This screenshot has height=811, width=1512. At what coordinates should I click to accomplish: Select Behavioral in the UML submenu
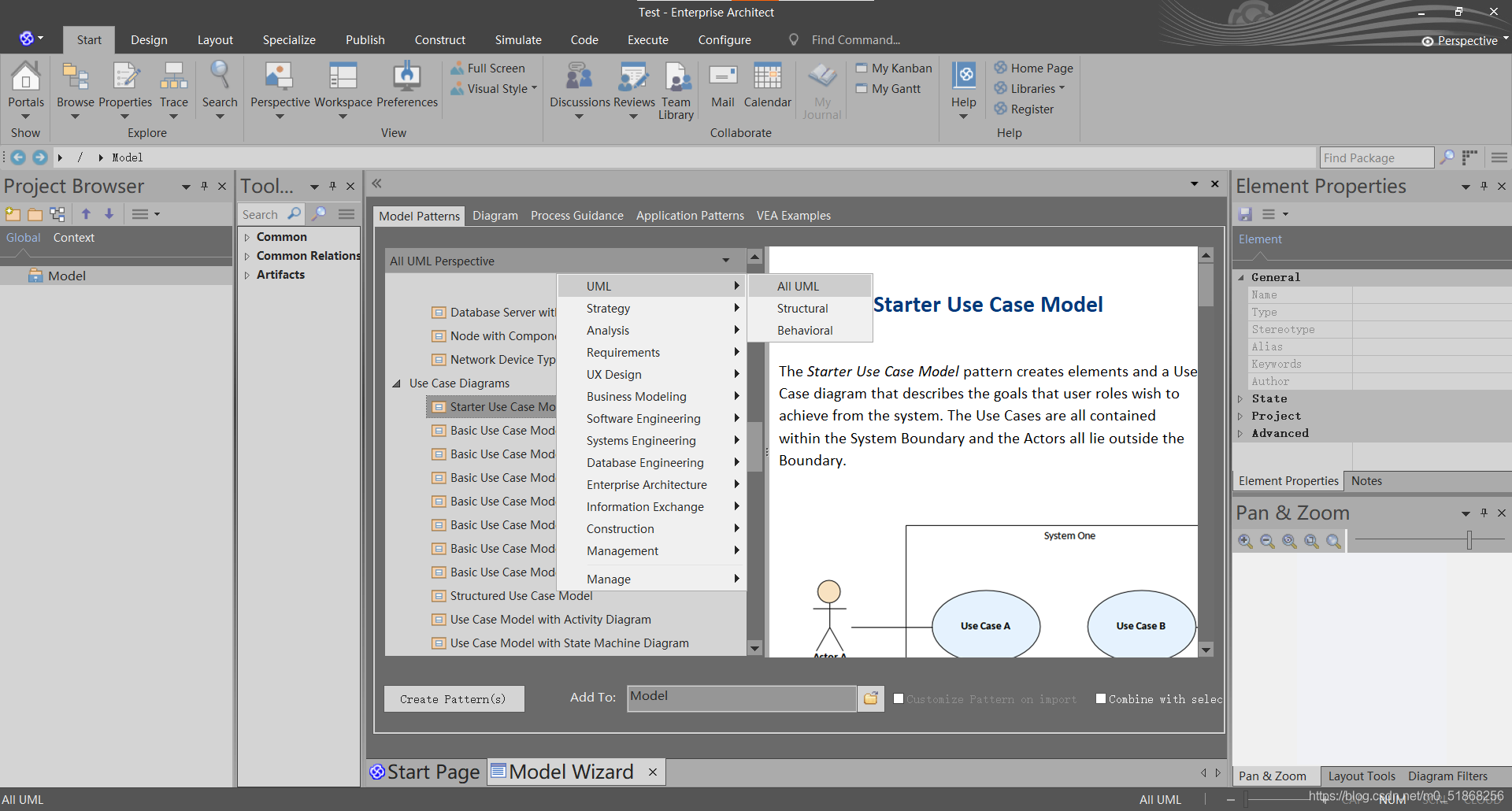pyautogui.click(x=810, y=331)
